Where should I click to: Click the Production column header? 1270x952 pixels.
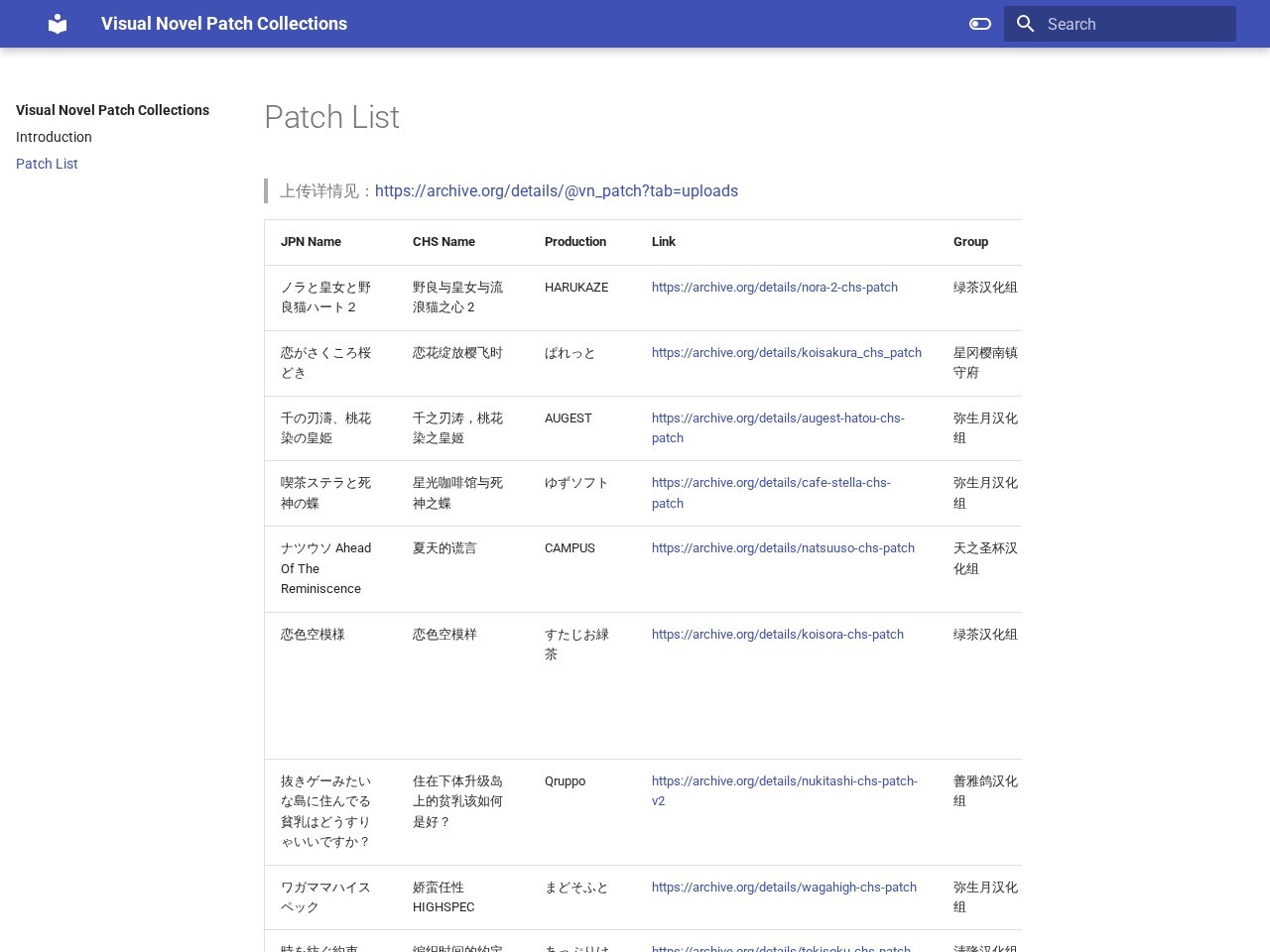click(x=575, y=242)
